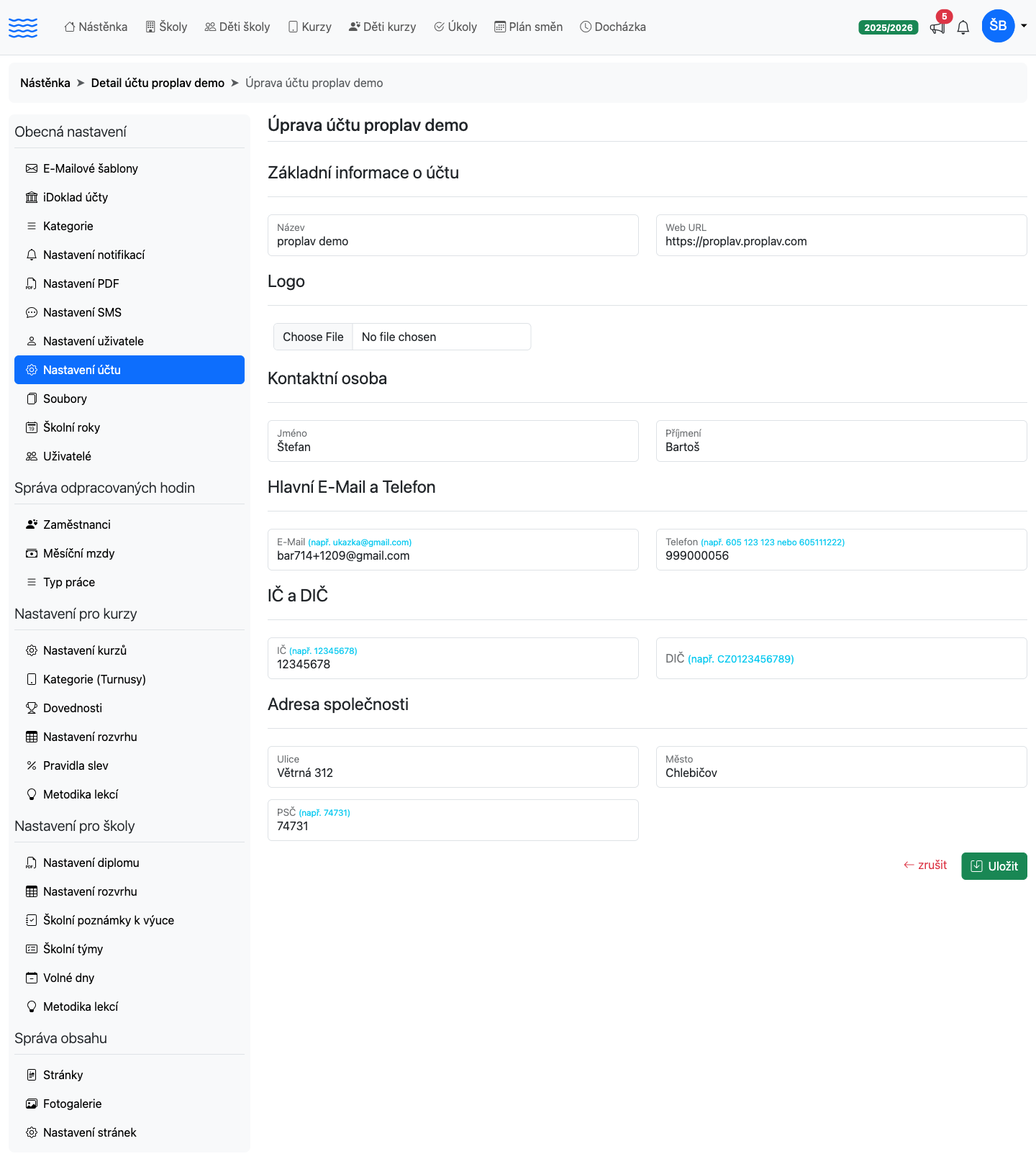This screenshot has width=1036, height=1164.
Task: Open Děti kurzy in navigation
Action: click(383, 27)
